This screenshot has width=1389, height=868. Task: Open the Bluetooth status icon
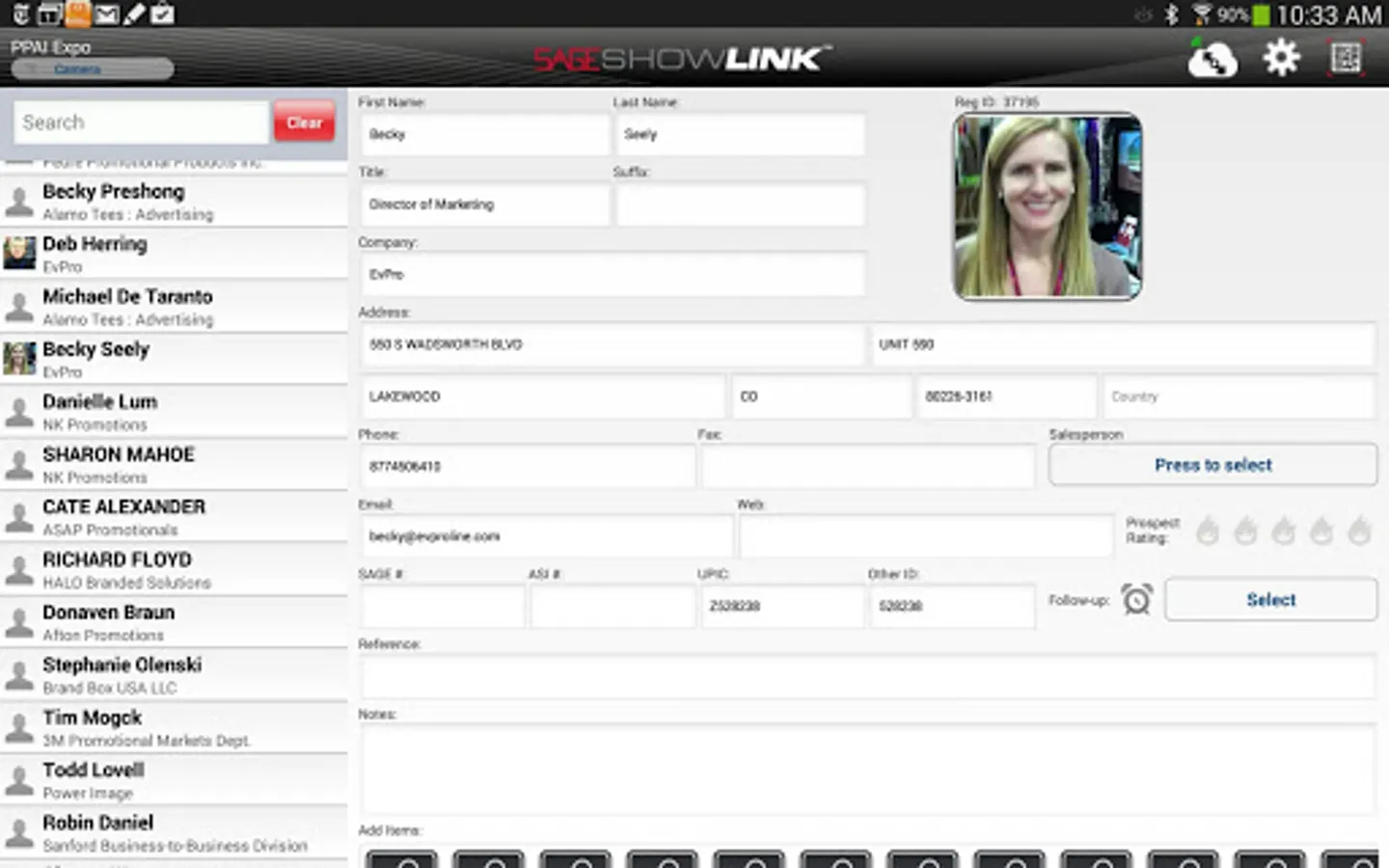[1171, 14]
